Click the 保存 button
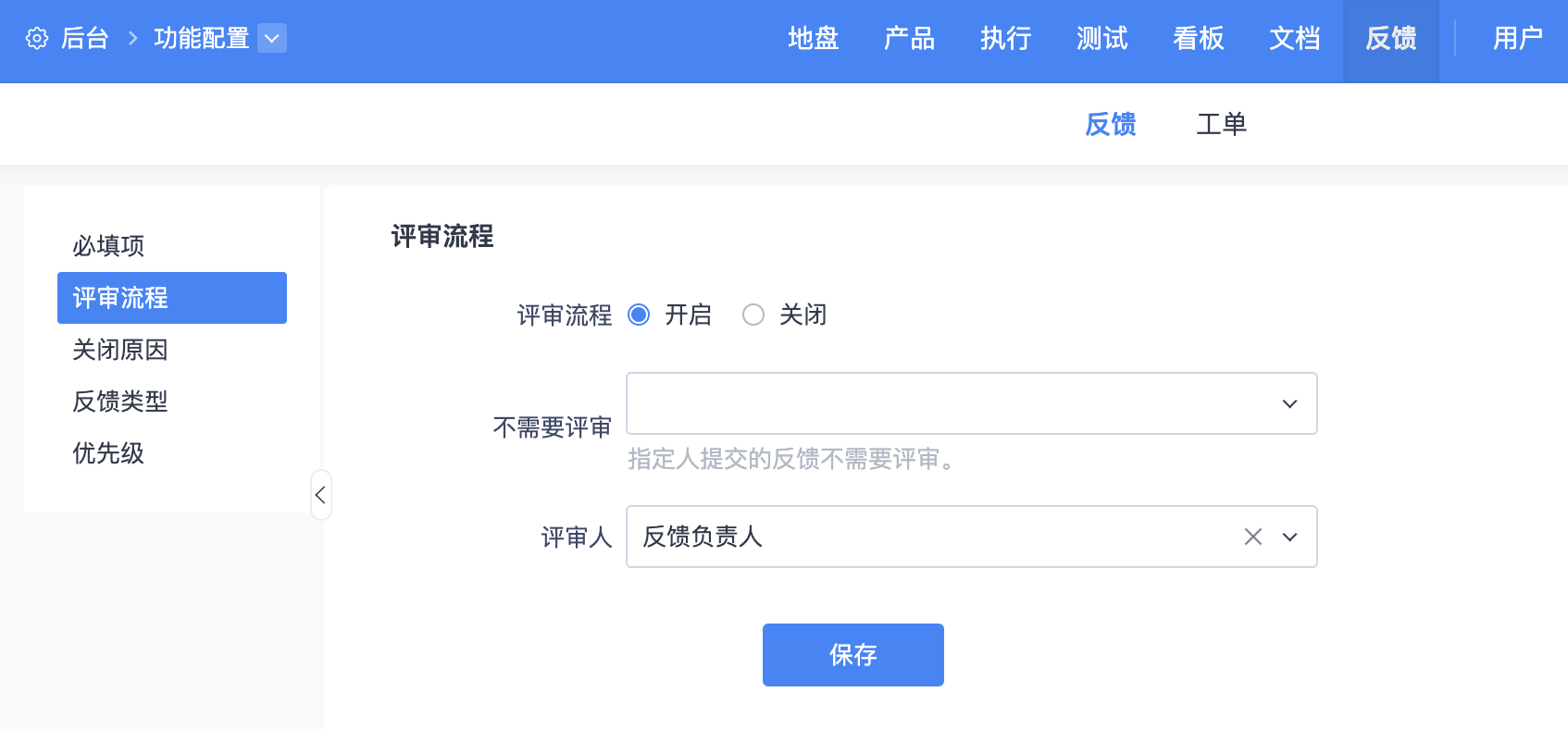Viewport: 1568px width, 729px height. point(852,655)
